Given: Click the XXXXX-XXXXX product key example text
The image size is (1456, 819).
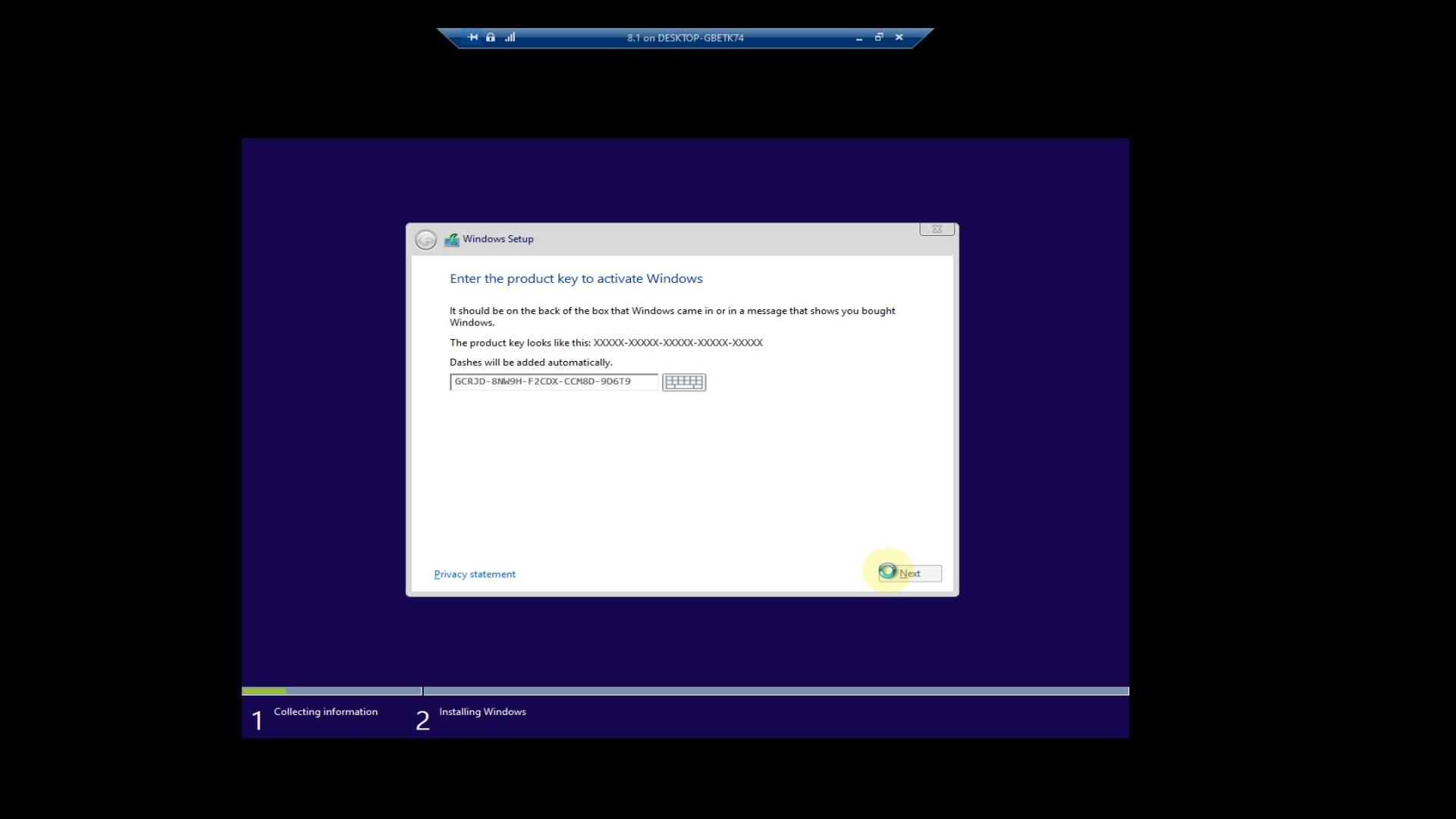Looking at the screenshot, I should click(678, 343).
